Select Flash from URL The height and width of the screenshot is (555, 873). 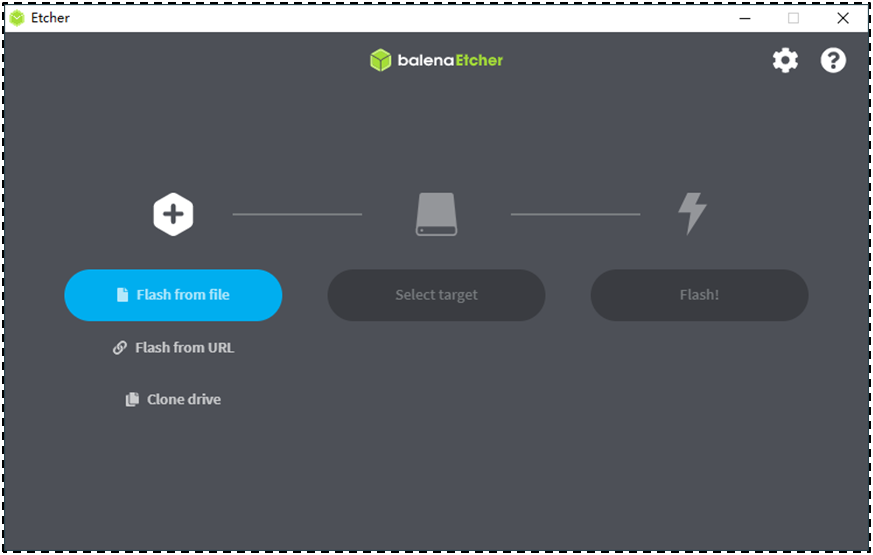[173, 348]
